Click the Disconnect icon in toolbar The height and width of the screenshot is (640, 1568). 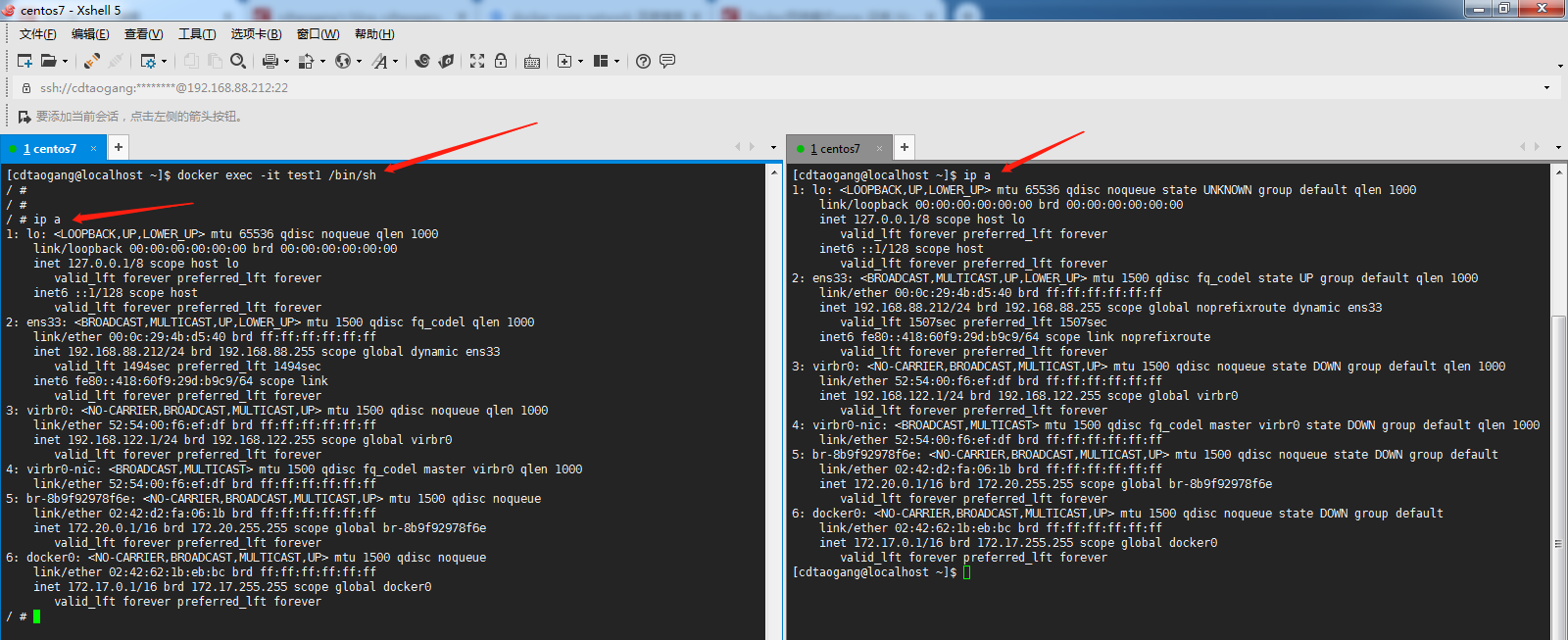116,61
